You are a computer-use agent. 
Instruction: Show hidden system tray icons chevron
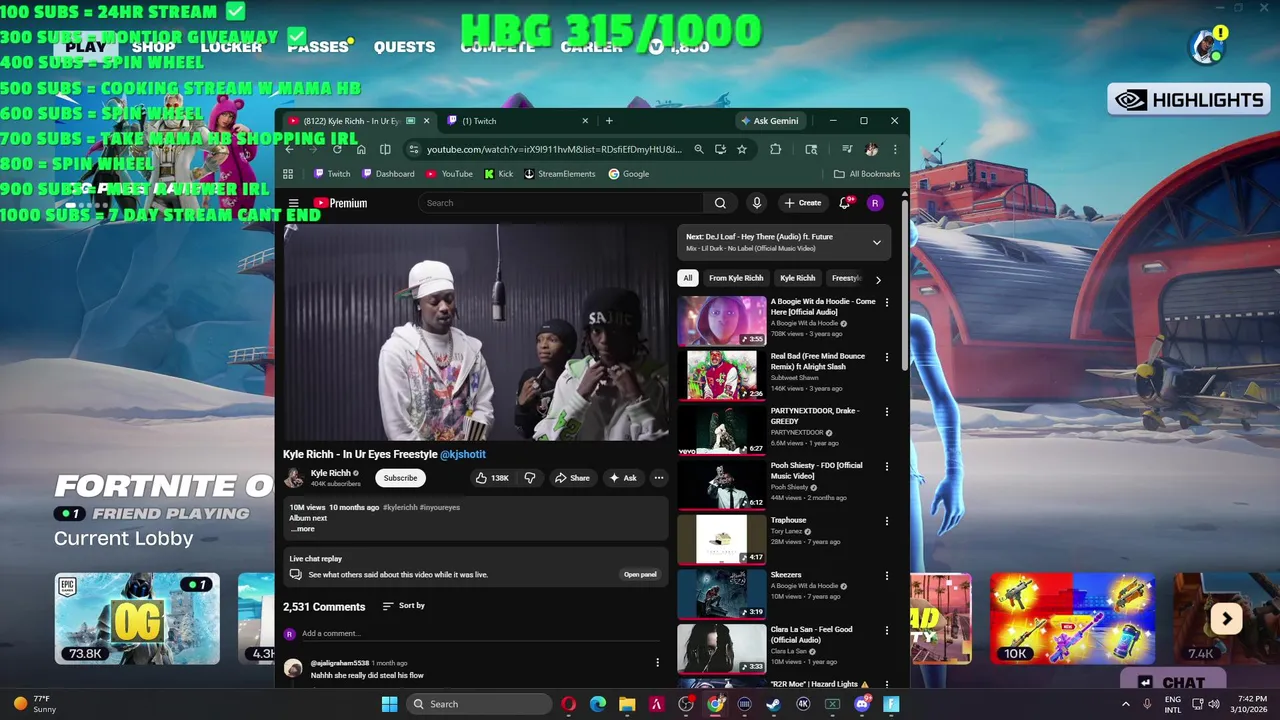point(1126,704)
